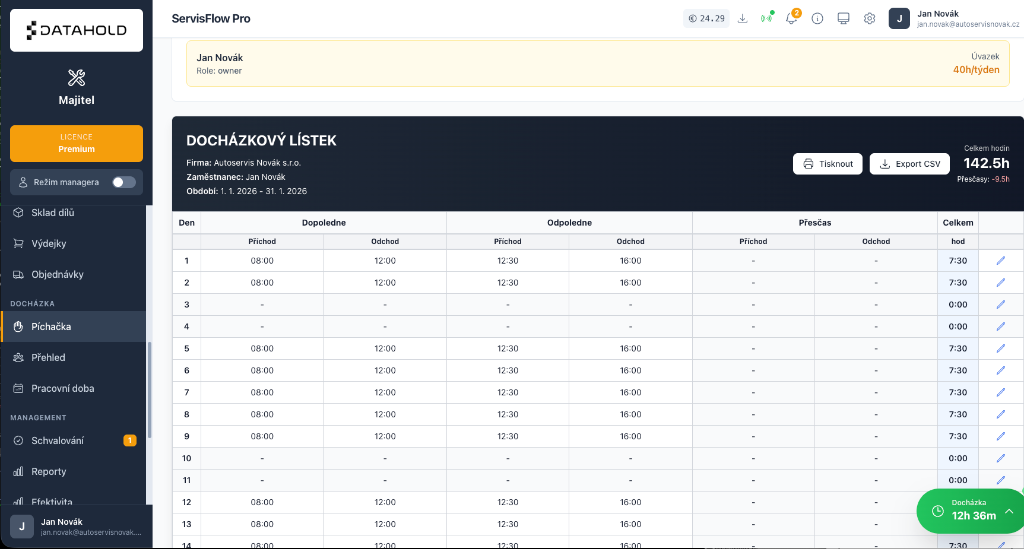Screen dimensions: 1024x549
Task: Open the info circle icon
Action: pyautogui.click(x=817, y=18)
